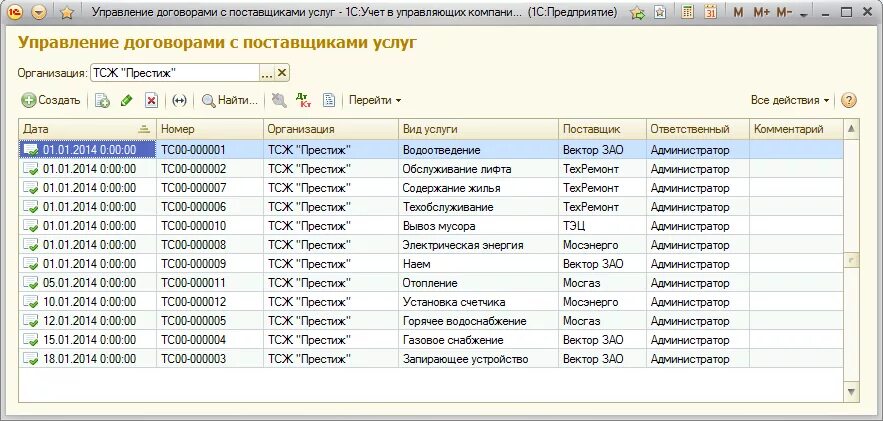This screenshot has width=883, height=421.
Task: Open the history star-page icon
Action: pos(660,12)
